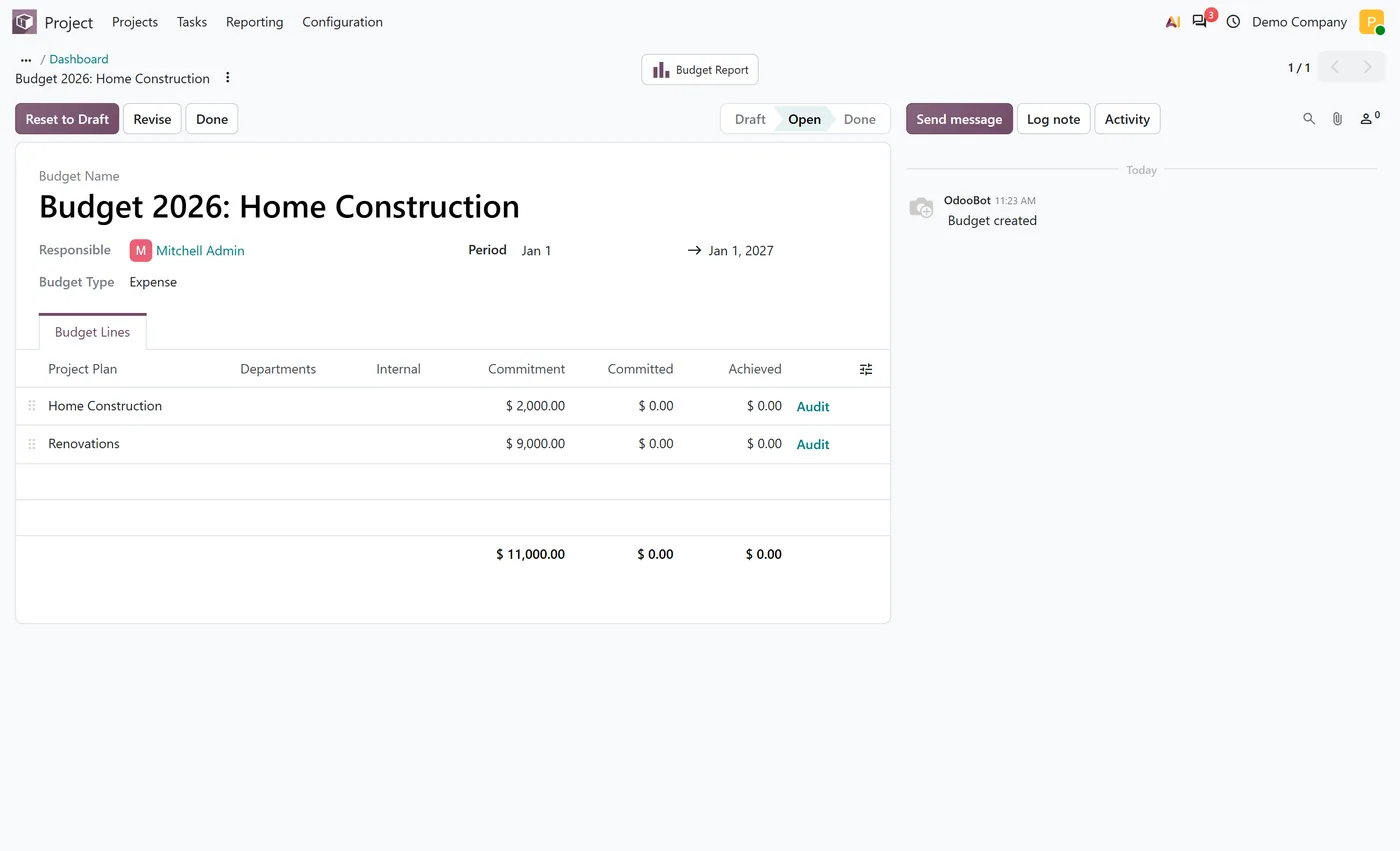
Task: Search messages in the chatter
Action: (x=1309, y=119)
